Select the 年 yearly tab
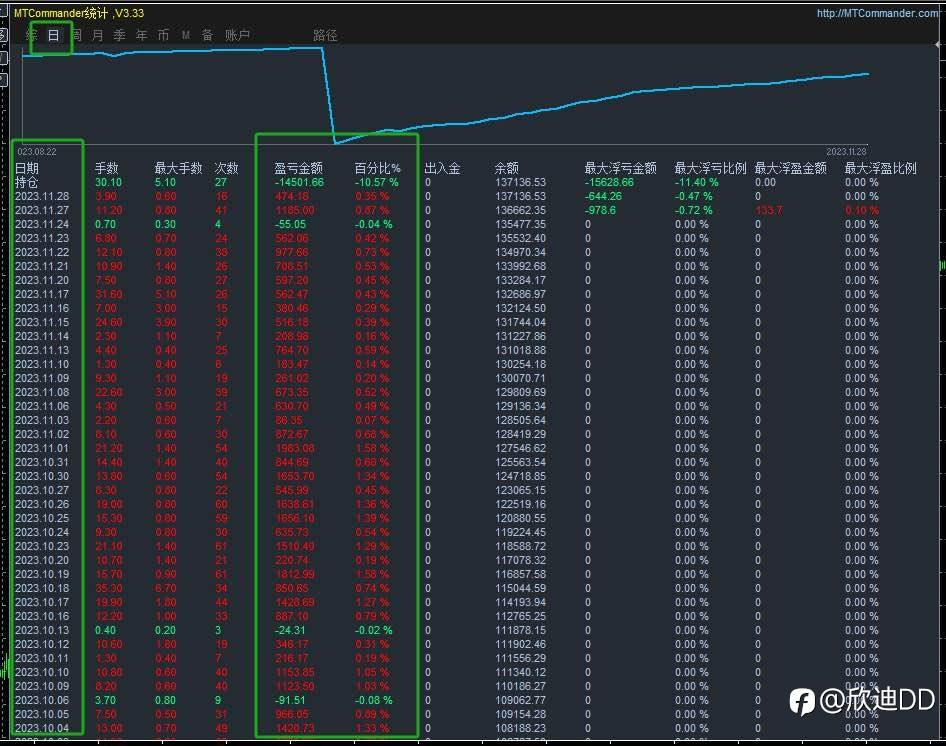 coord(141,35)
